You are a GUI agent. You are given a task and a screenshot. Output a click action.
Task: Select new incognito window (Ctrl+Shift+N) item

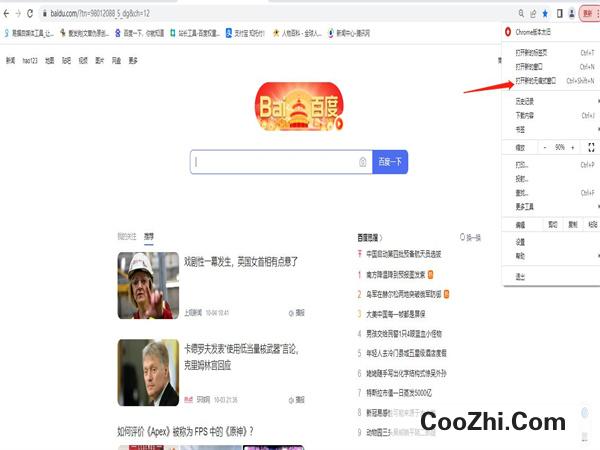click(551, 81)
